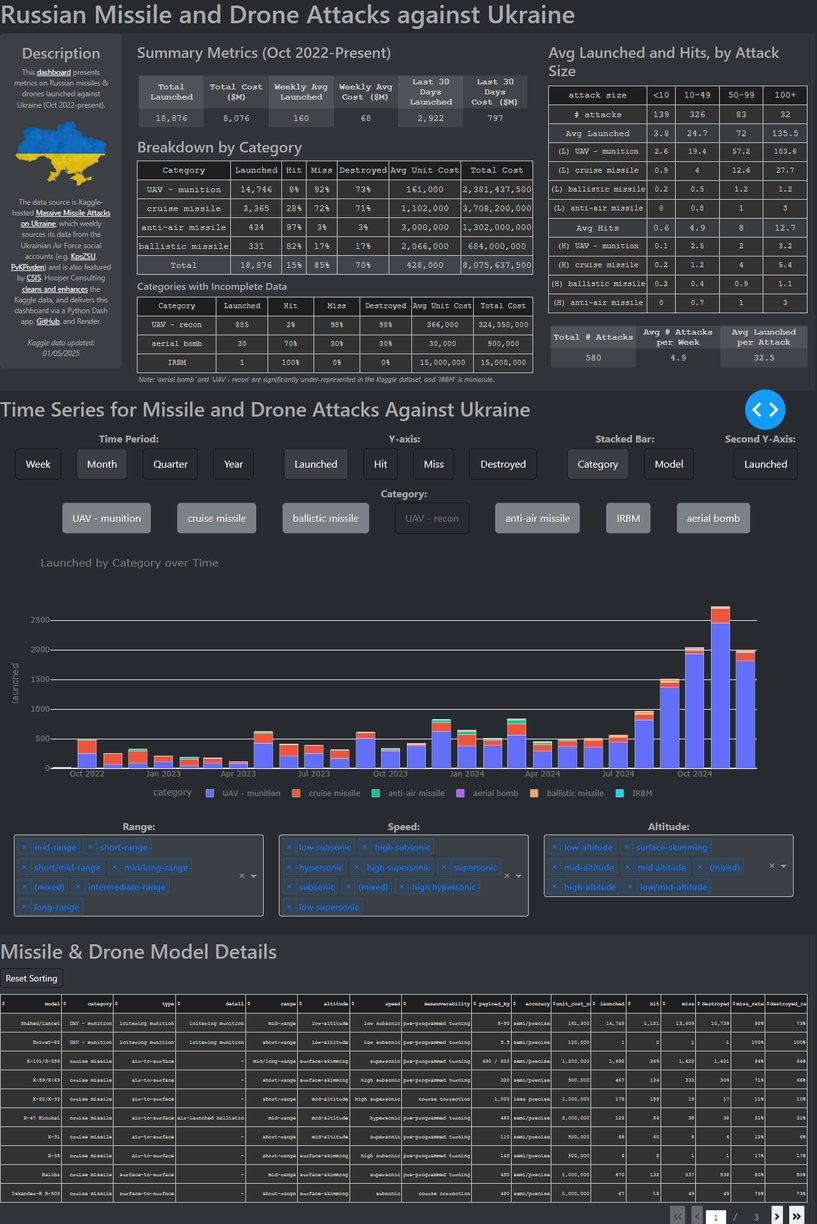Remove the long-range tag

point(26,907)
